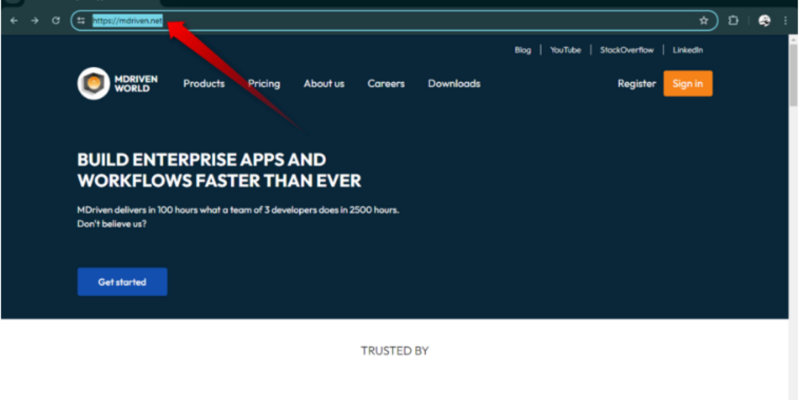Click the Get started button

122,282
